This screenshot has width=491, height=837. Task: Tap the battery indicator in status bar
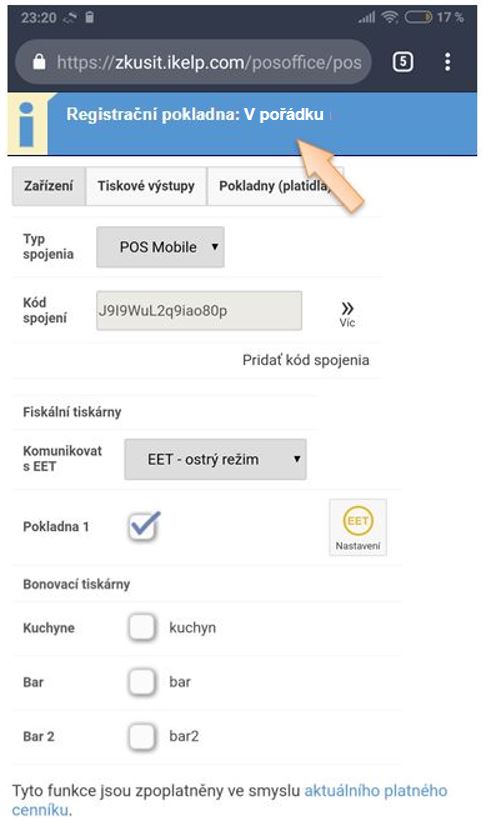[x=418, y=17]
